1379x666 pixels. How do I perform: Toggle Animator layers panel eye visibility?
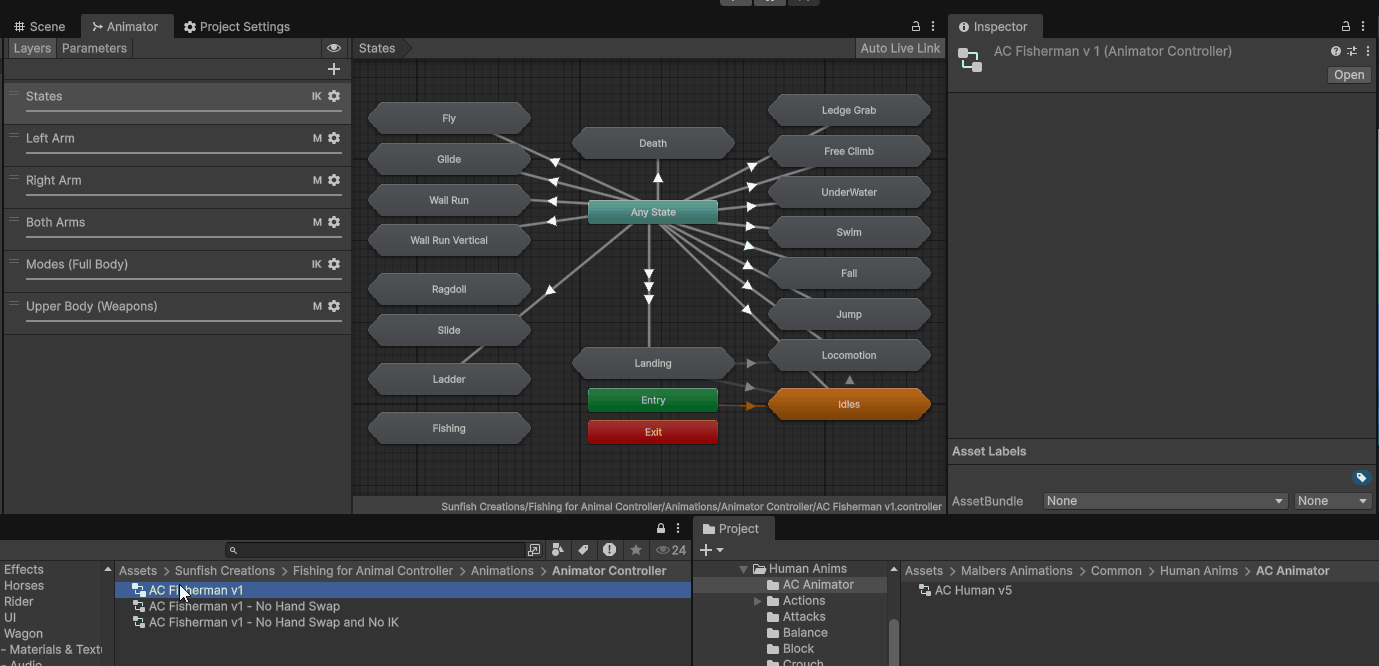[x=334, y=48]
